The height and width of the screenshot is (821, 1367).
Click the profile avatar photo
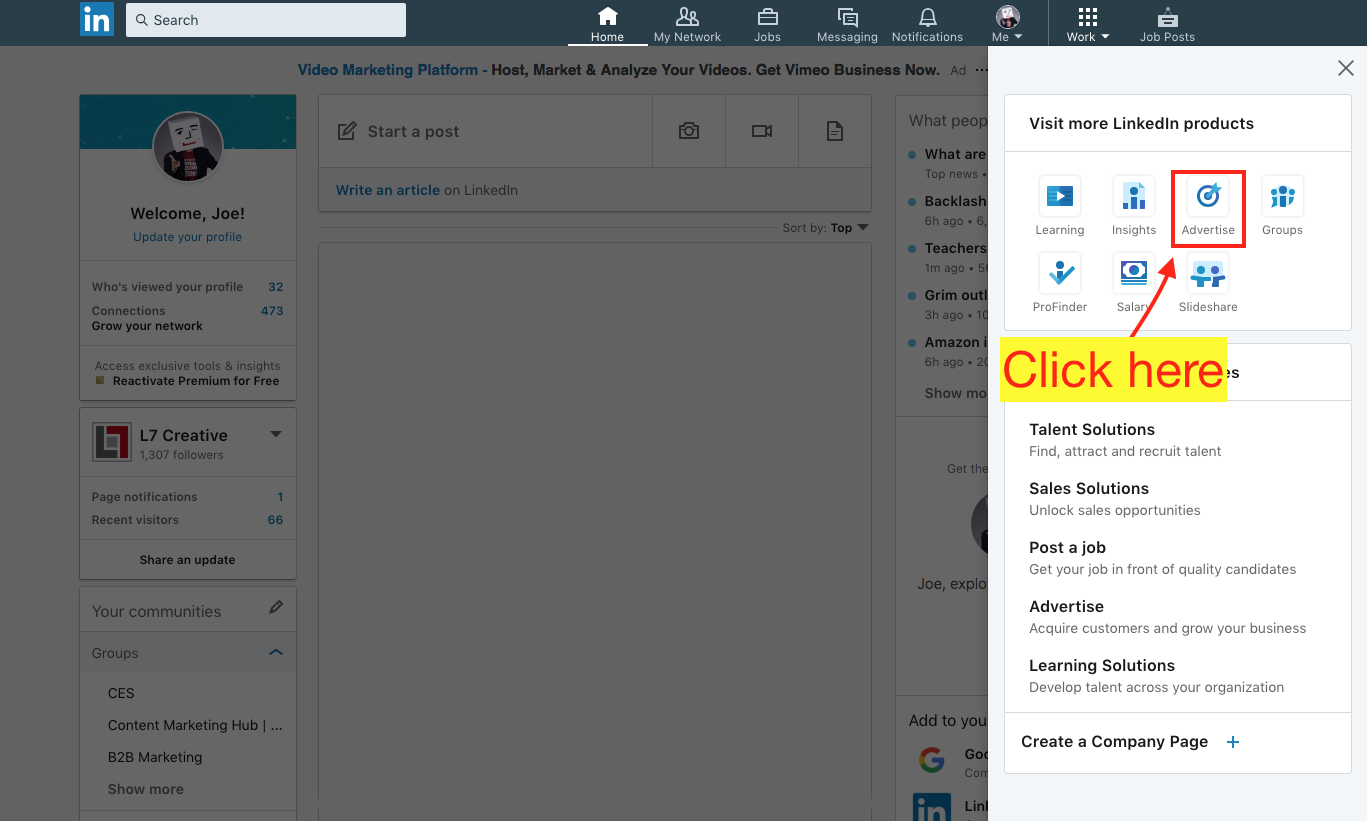pyautogui.click(x=188, y=147)
